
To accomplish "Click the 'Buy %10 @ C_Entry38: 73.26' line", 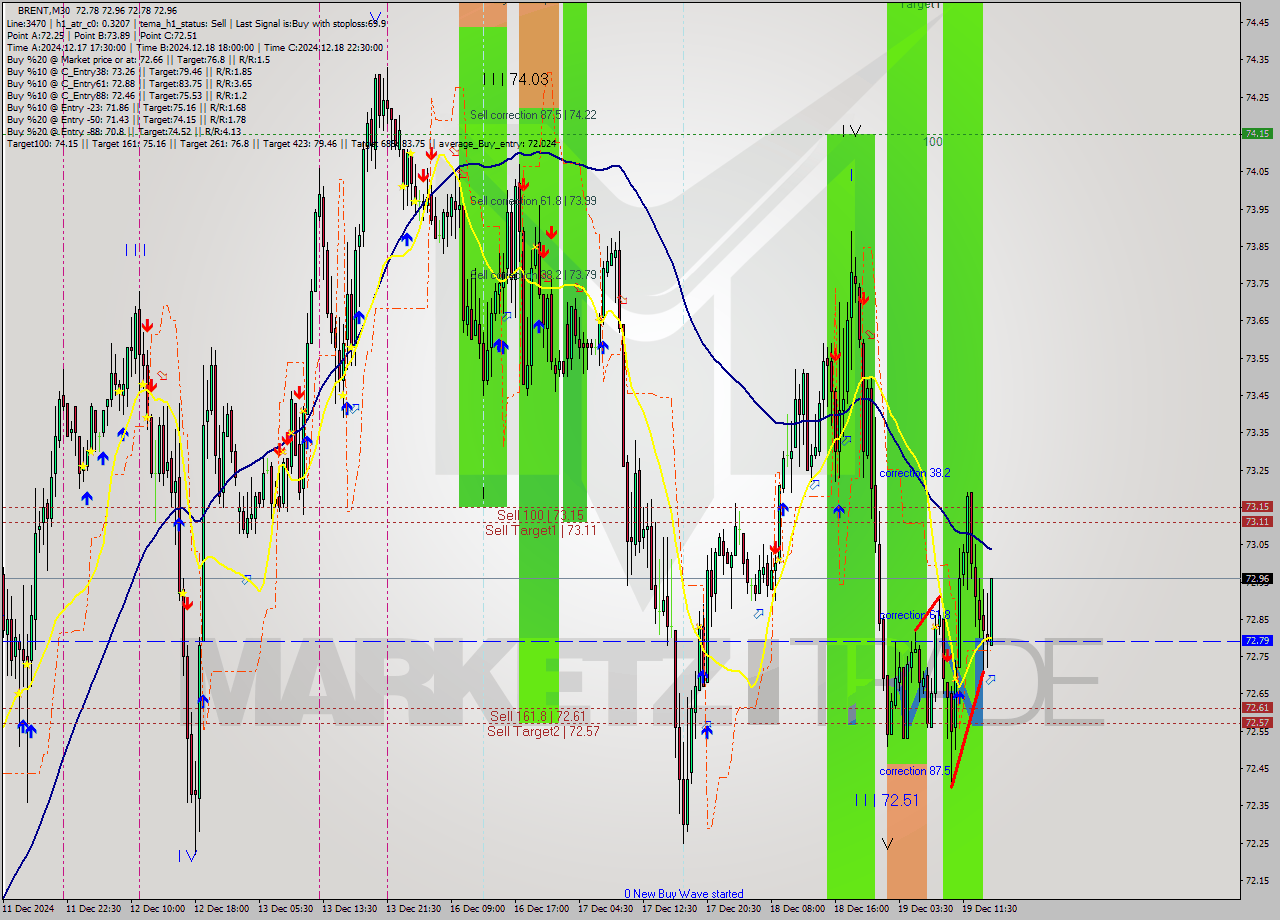I will pos(129,71).
